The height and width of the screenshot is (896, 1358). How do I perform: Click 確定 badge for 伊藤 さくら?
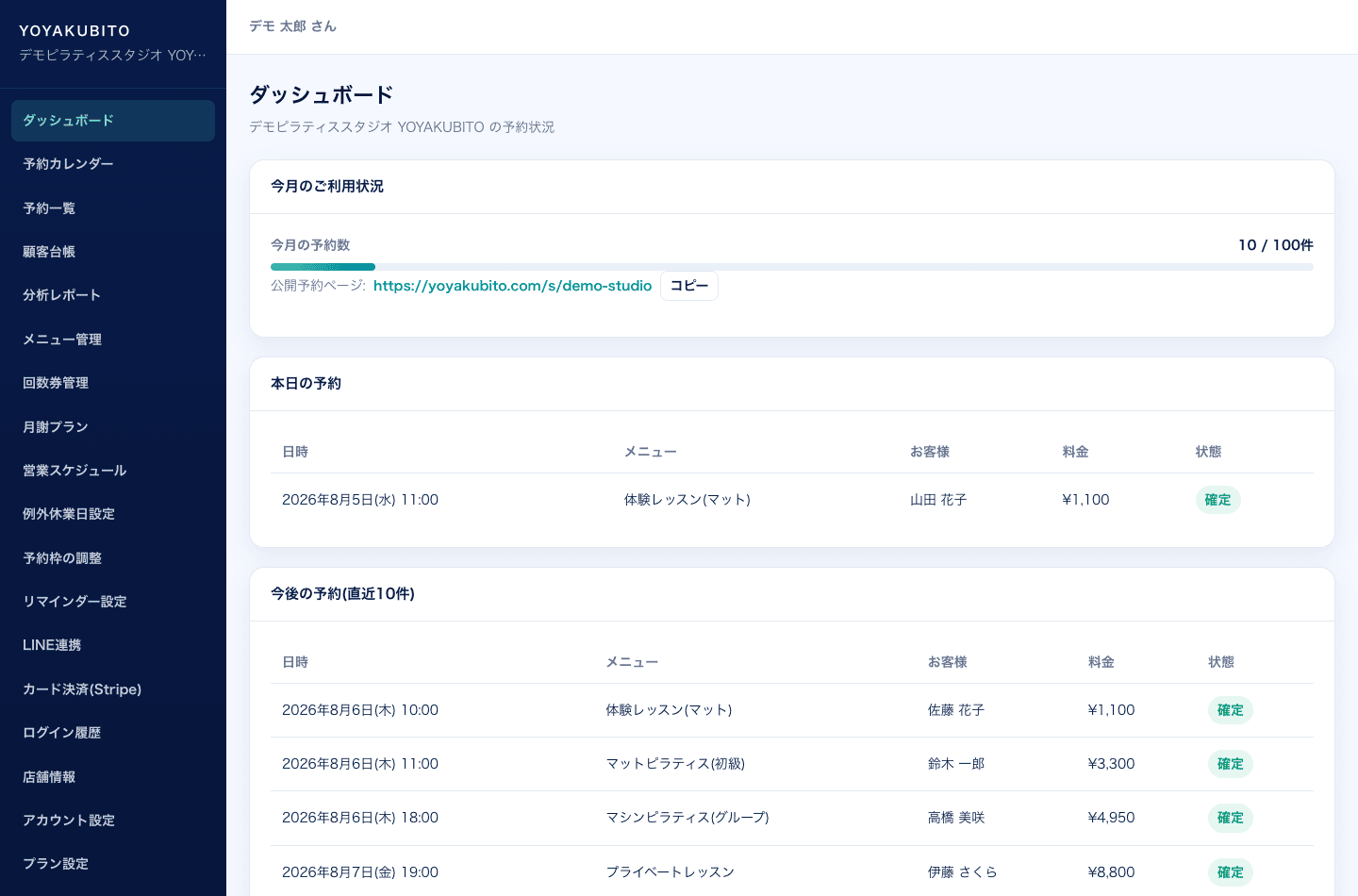click(1230, 872)
